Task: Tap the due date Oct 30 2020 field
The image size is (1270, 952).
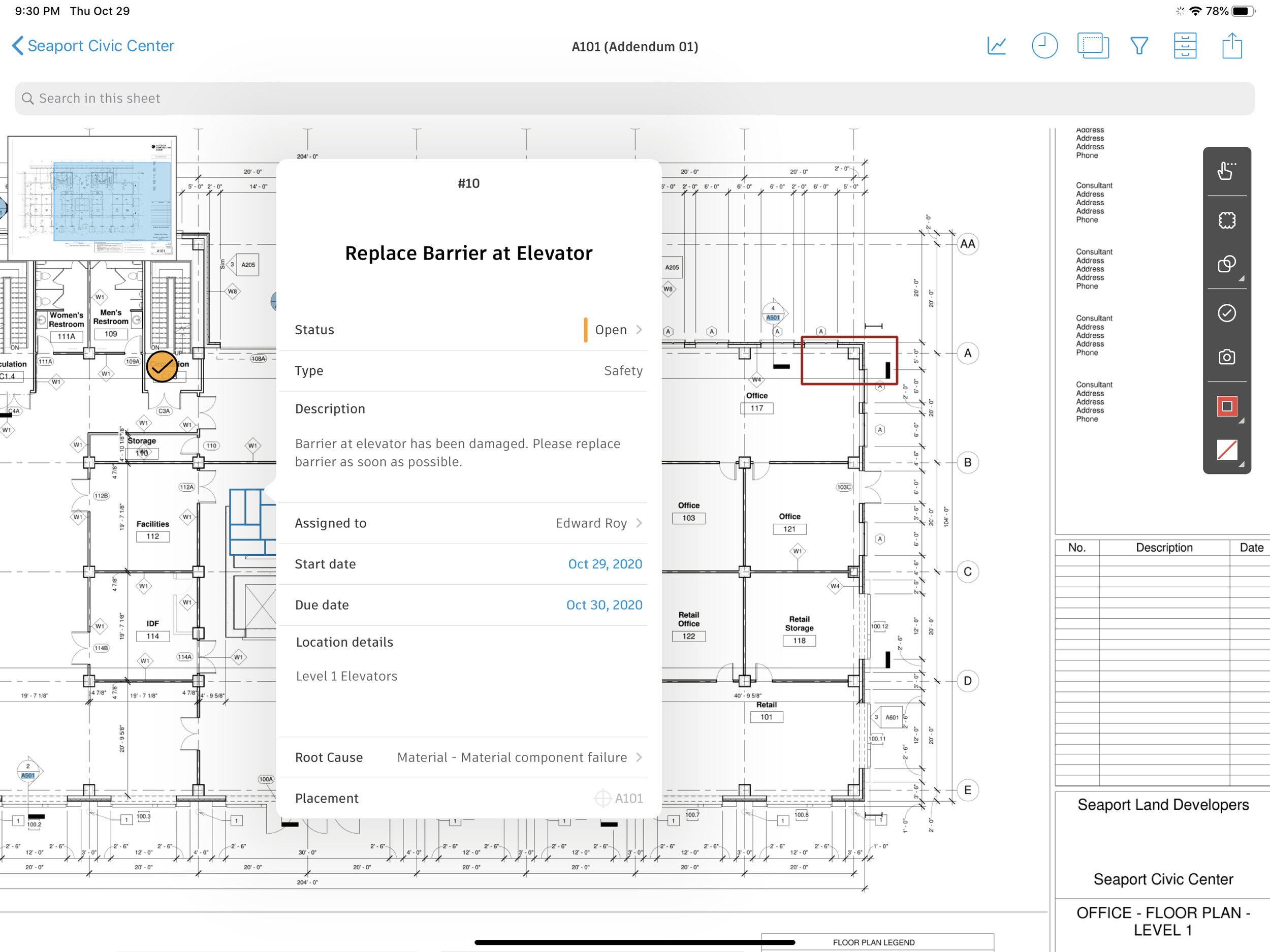Action: pos(605,604)
